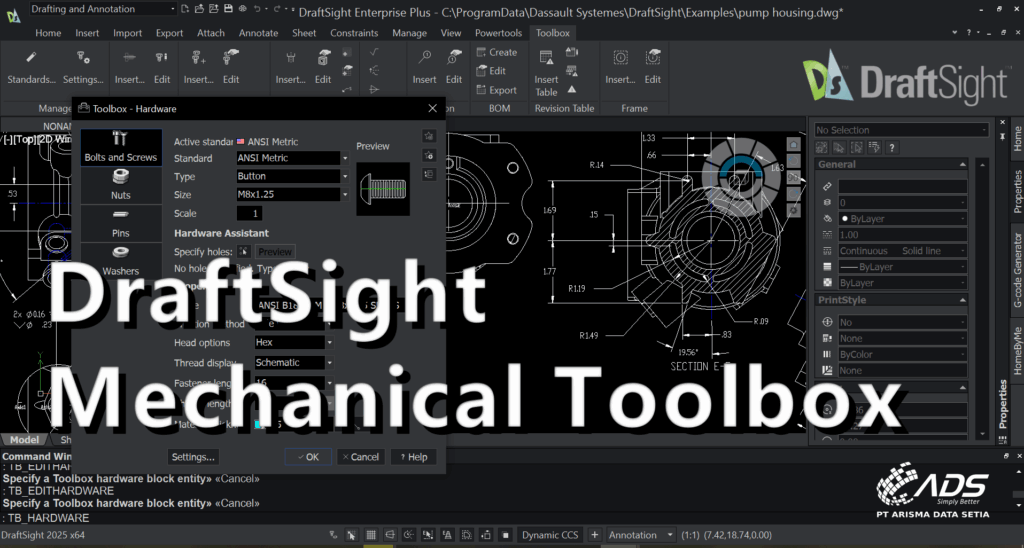The image size is (1024, 548).
Task: Click Settings... in the Hardware dialog
Action: (193, 457)
